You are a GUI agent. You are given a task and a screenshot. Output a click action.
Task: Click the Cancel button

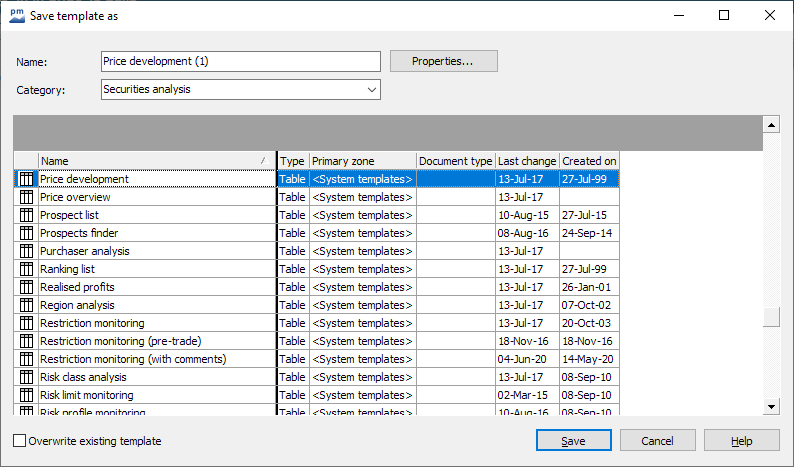pos(657,441)
